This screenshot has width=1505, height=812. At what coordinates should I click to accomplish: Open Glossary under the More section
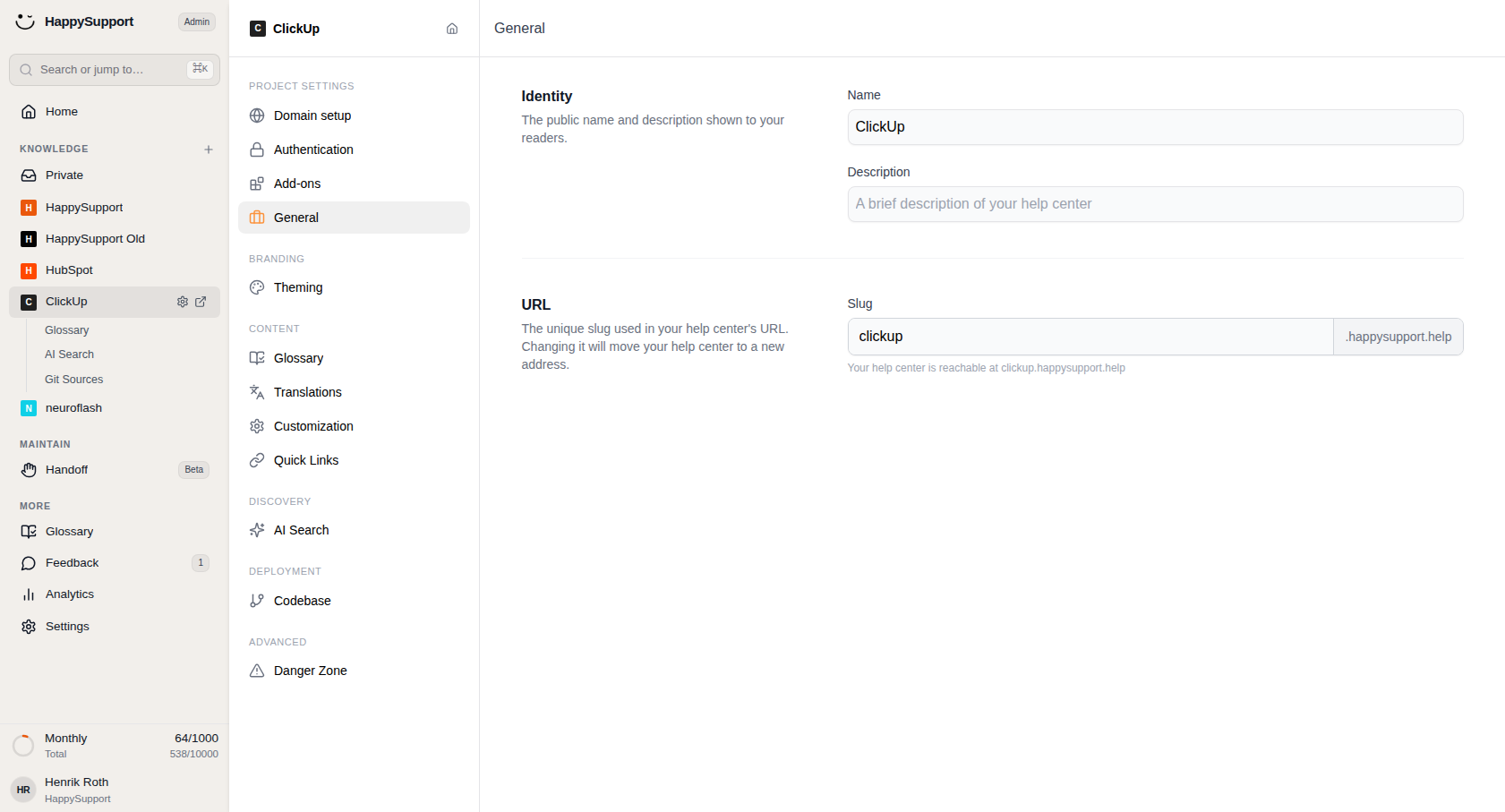point(115,532)
